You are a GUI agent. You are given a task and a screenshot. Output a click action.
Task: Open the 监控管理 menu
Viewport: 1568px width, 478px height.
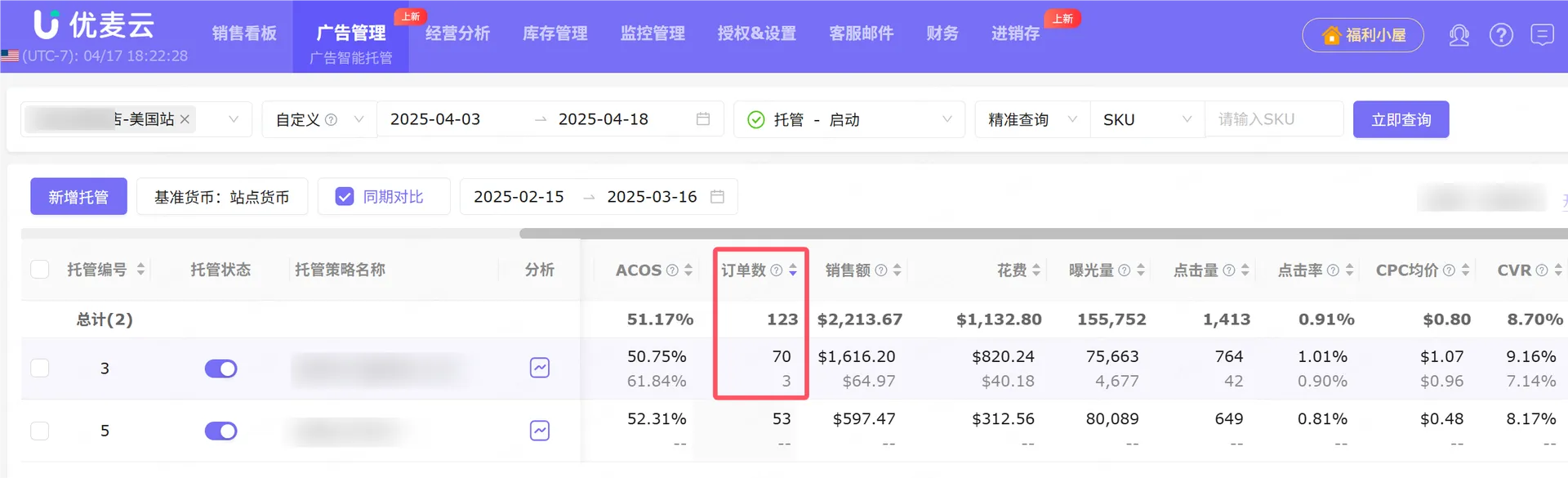[x=653, y=34]
